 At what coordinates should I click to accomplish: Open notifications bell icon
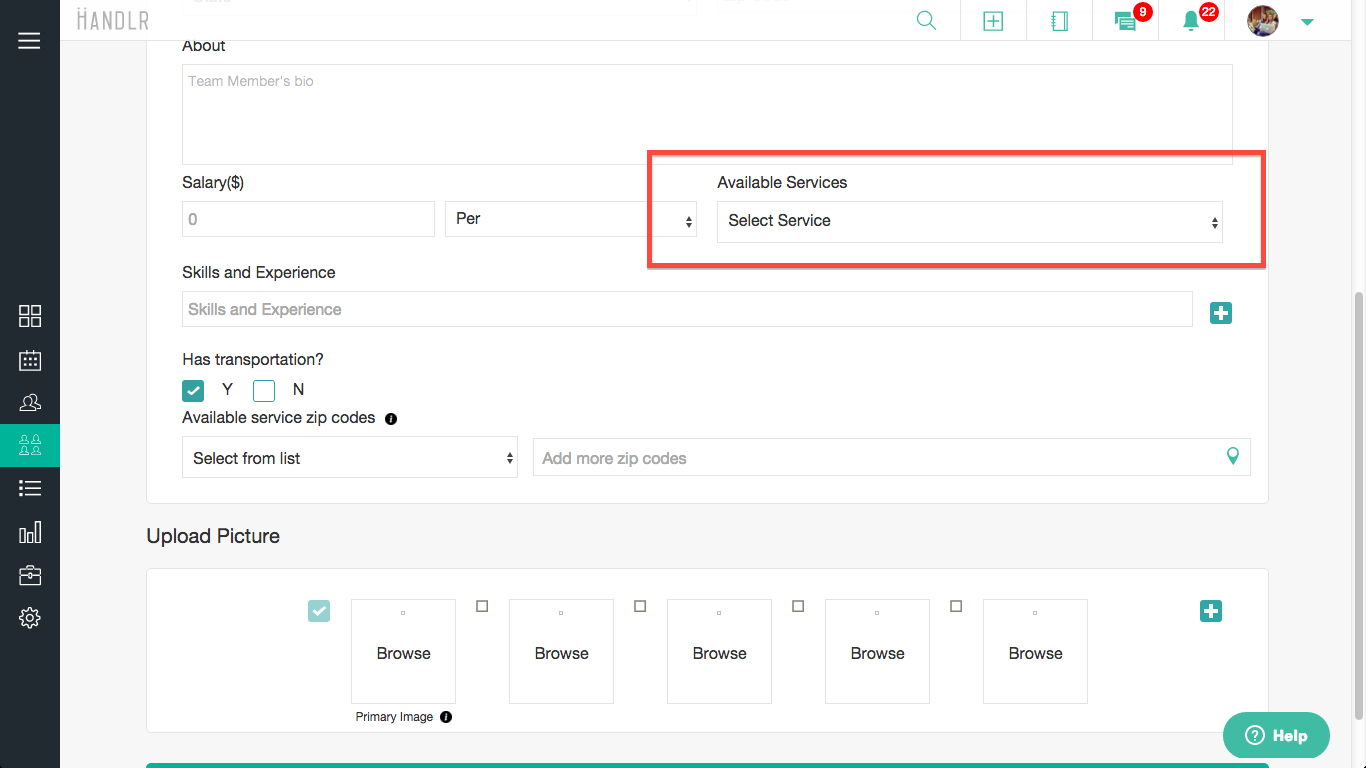[x=1191, y=21]
